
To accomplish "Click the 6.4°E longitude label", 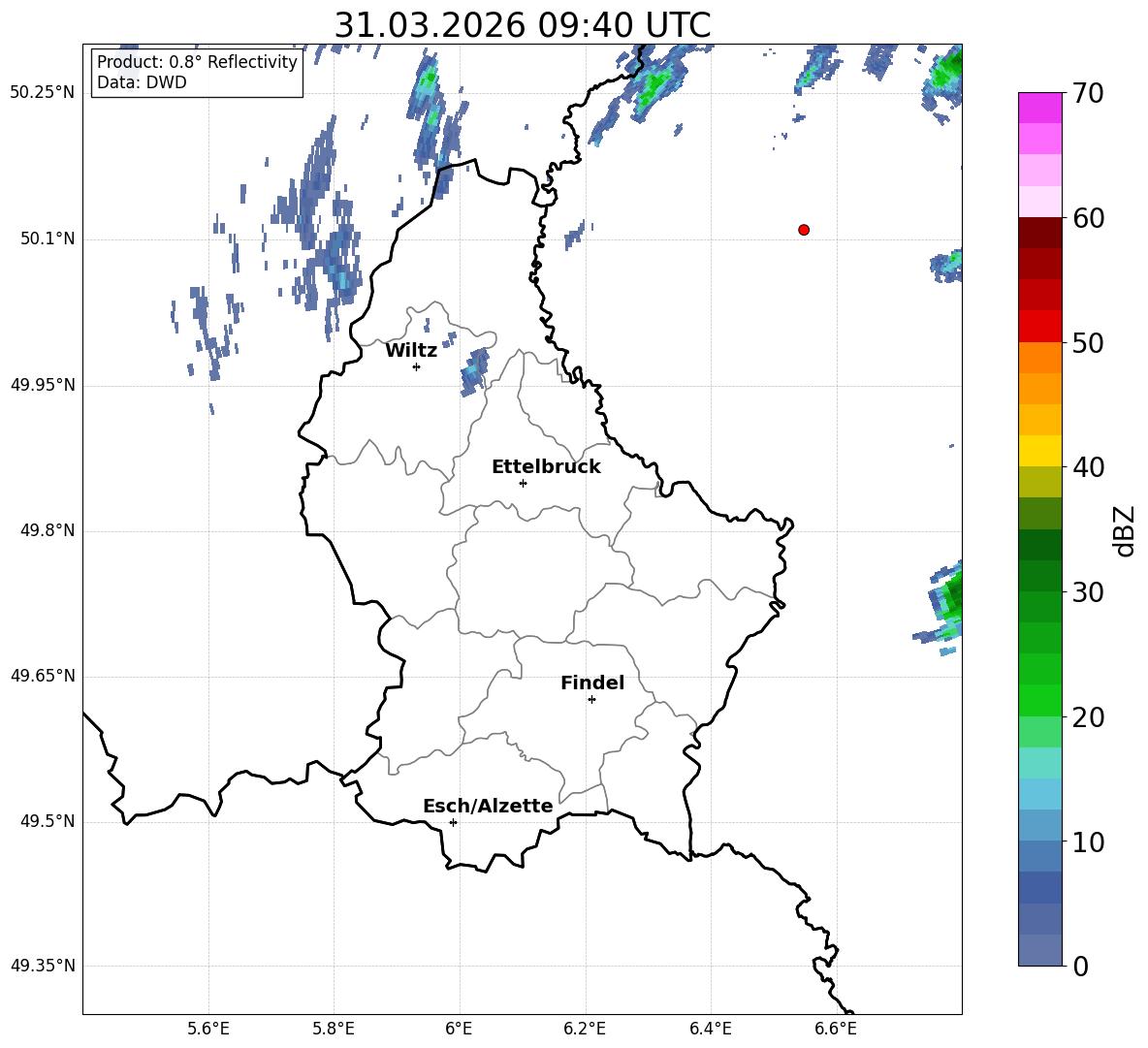I will pyautogui.click(x=710, y=1030).
